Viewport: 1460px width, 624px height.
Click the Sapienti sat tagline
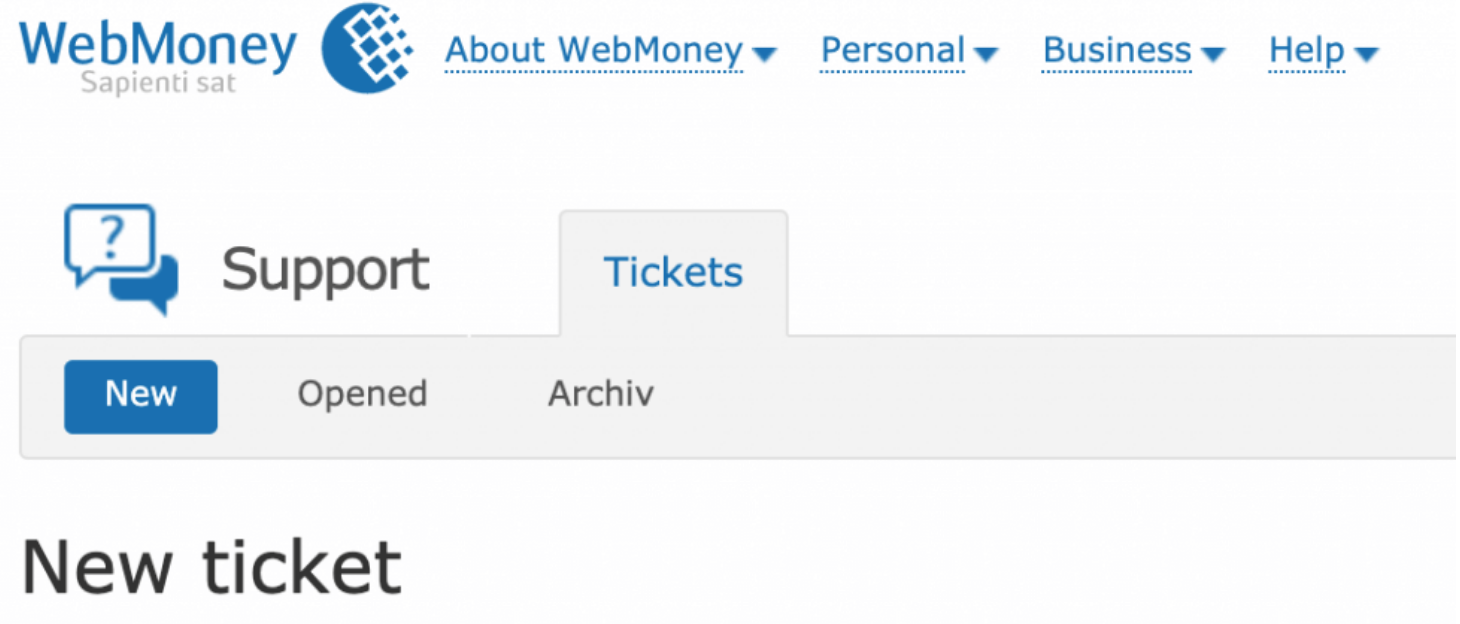click(x=158, y=82)
